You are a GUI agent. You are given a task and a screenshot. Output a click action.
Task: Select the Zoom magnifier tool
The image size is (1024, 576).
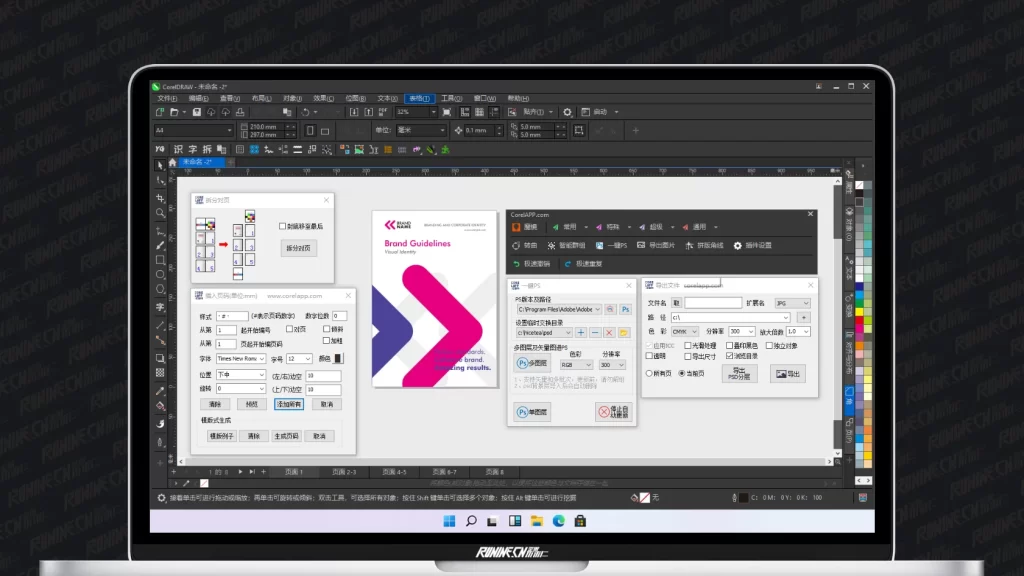(x=160, y=213)
